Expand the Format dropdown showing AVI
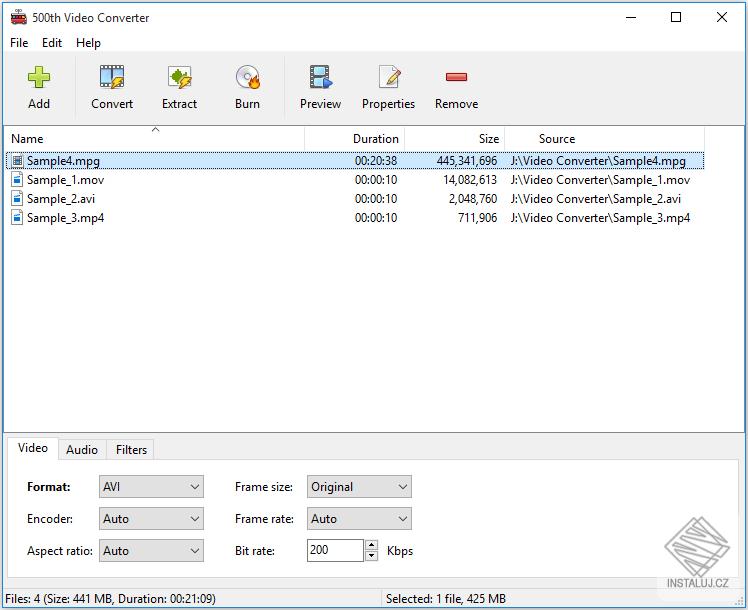 [x=151, y=486]
